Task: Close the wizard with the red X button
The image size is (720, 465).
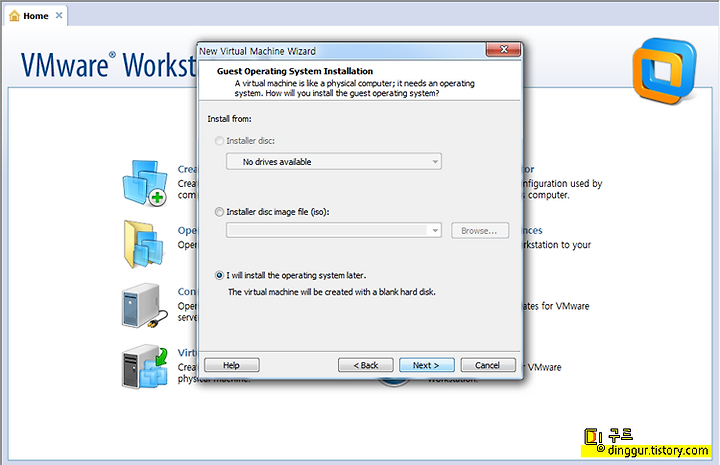Action: point(503,50)
